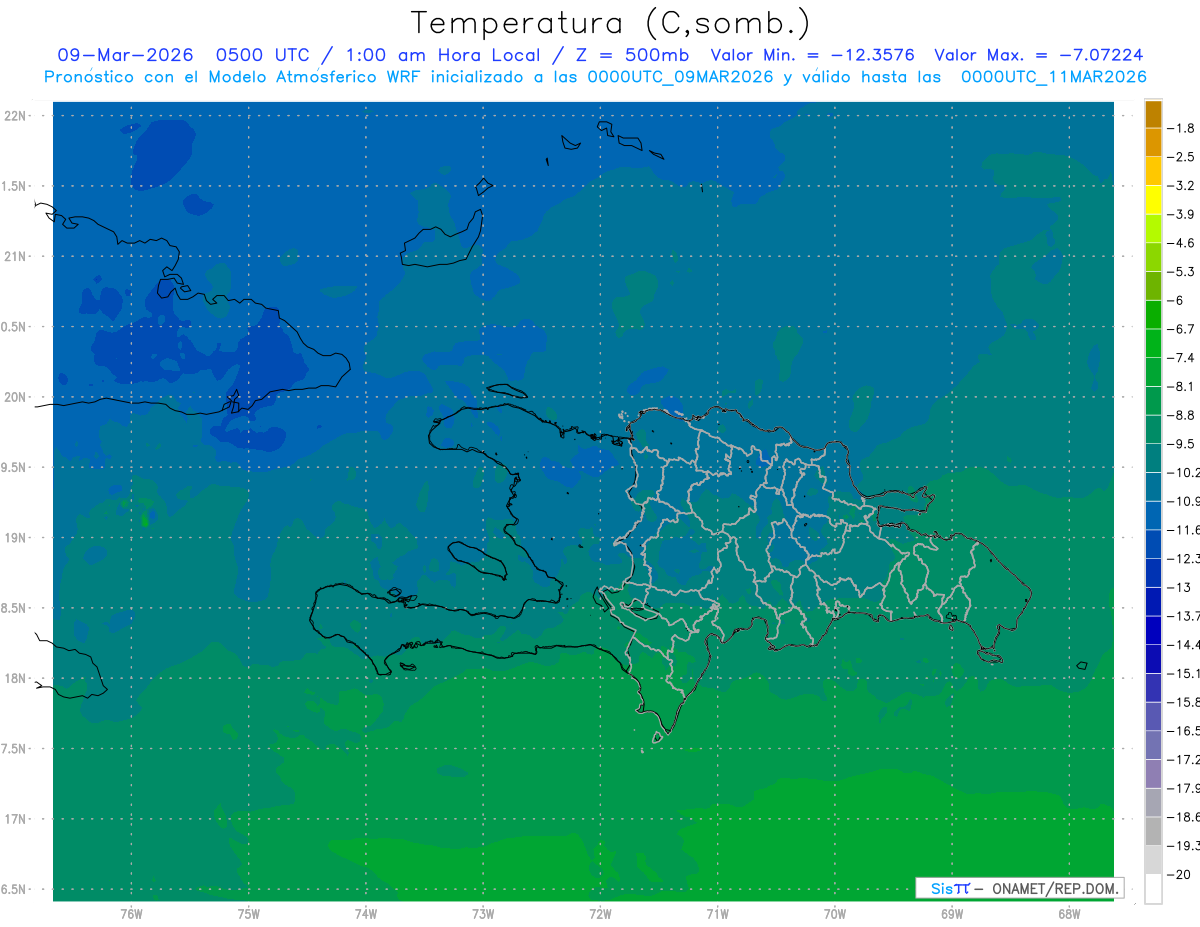Click the "70W" longitude label
This screenshot has height=927, width=1200.
(835, 914)
